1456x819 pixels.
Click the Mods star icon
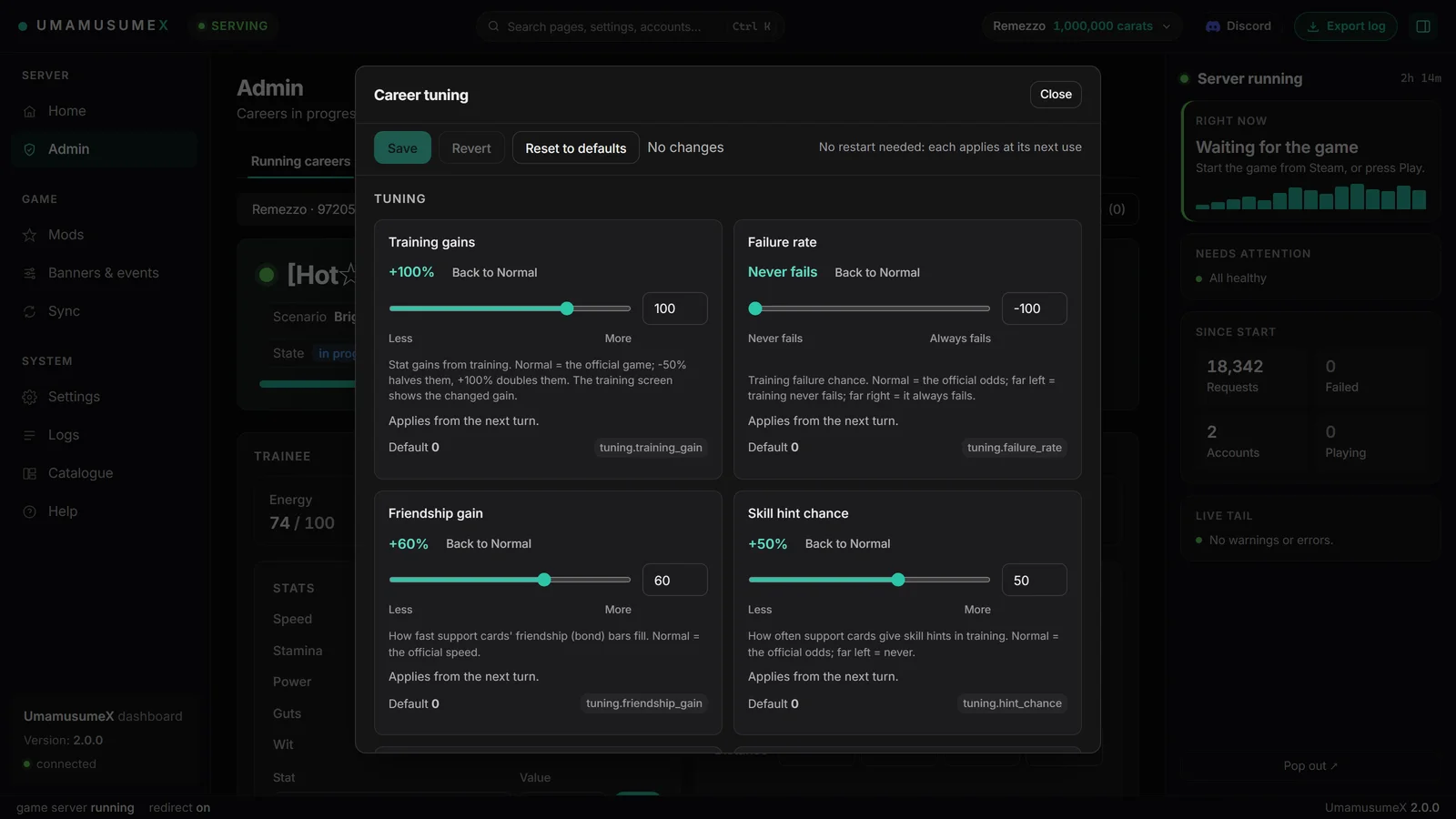[30, 235]
